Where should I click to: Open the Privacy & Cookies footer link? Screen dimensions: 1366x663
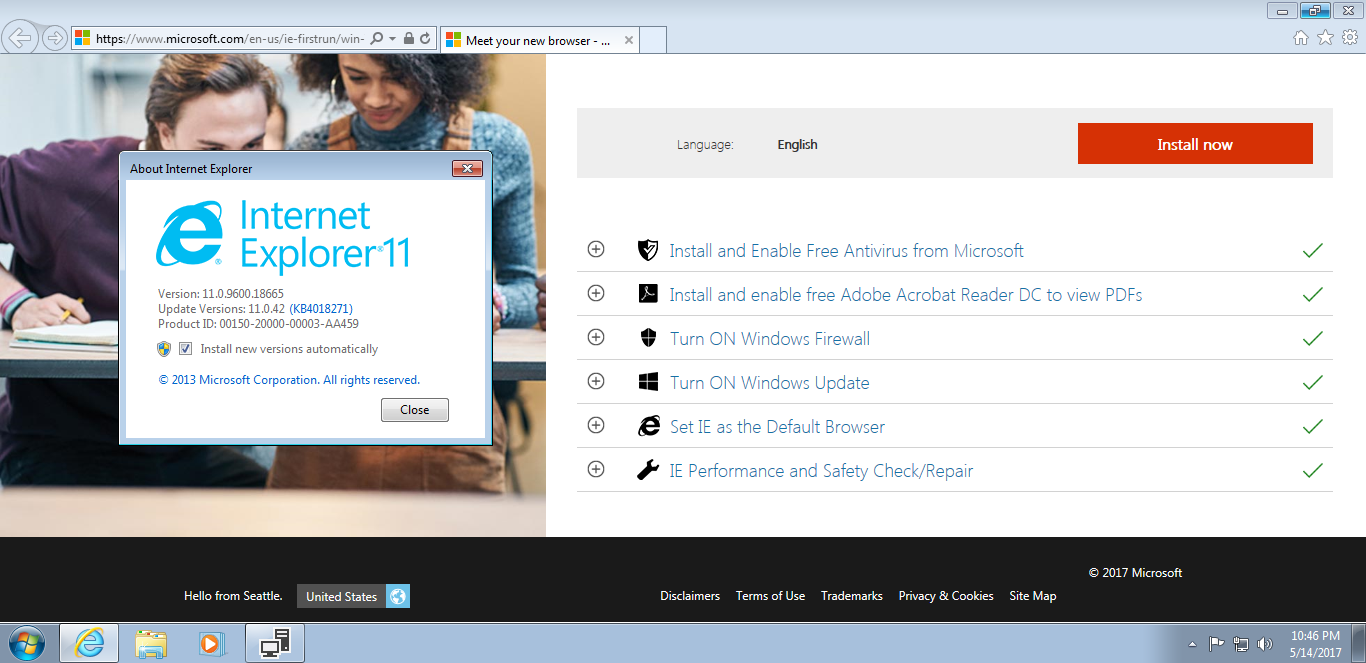click(946, 596)
